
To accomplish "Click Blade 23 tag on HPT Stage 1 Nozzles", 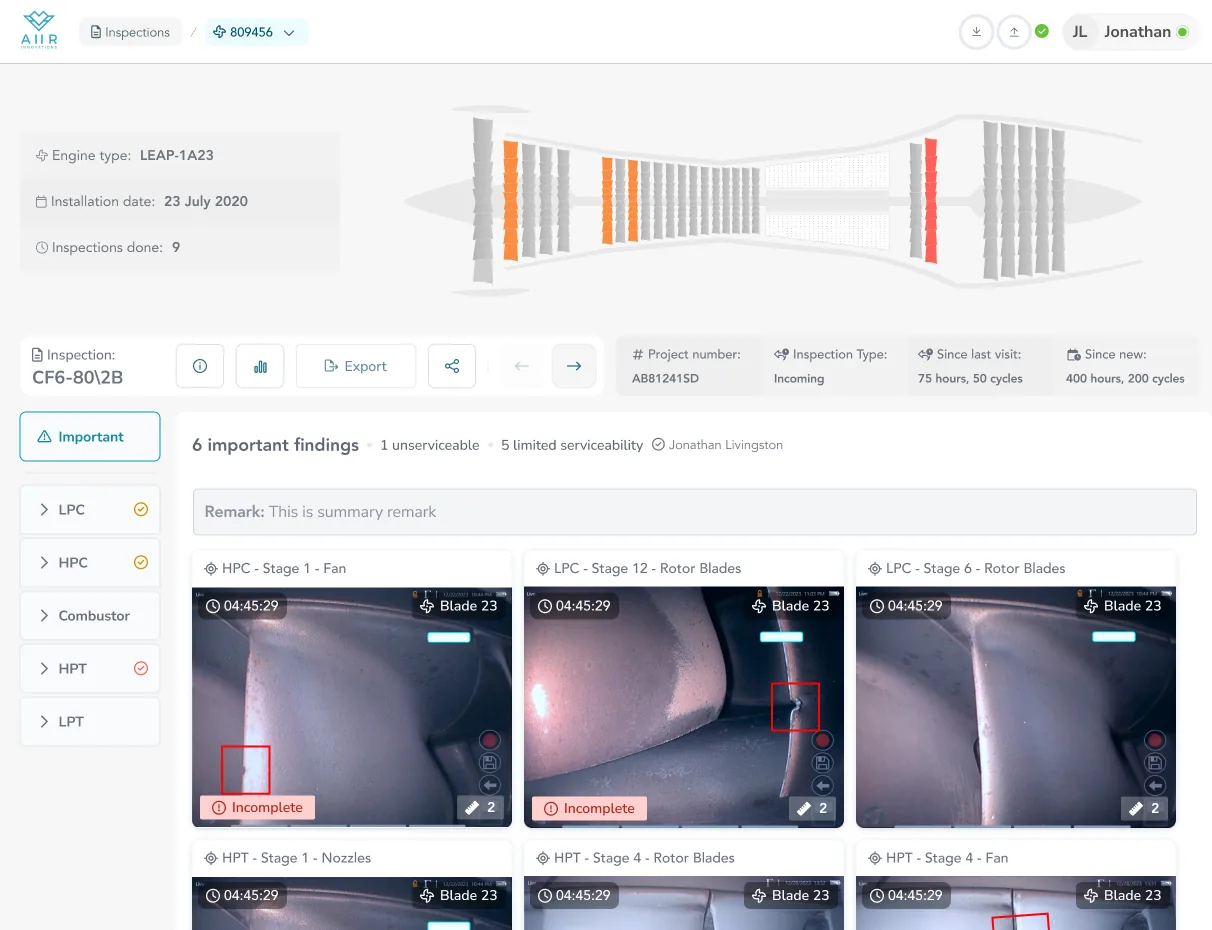I will [458, 896].
